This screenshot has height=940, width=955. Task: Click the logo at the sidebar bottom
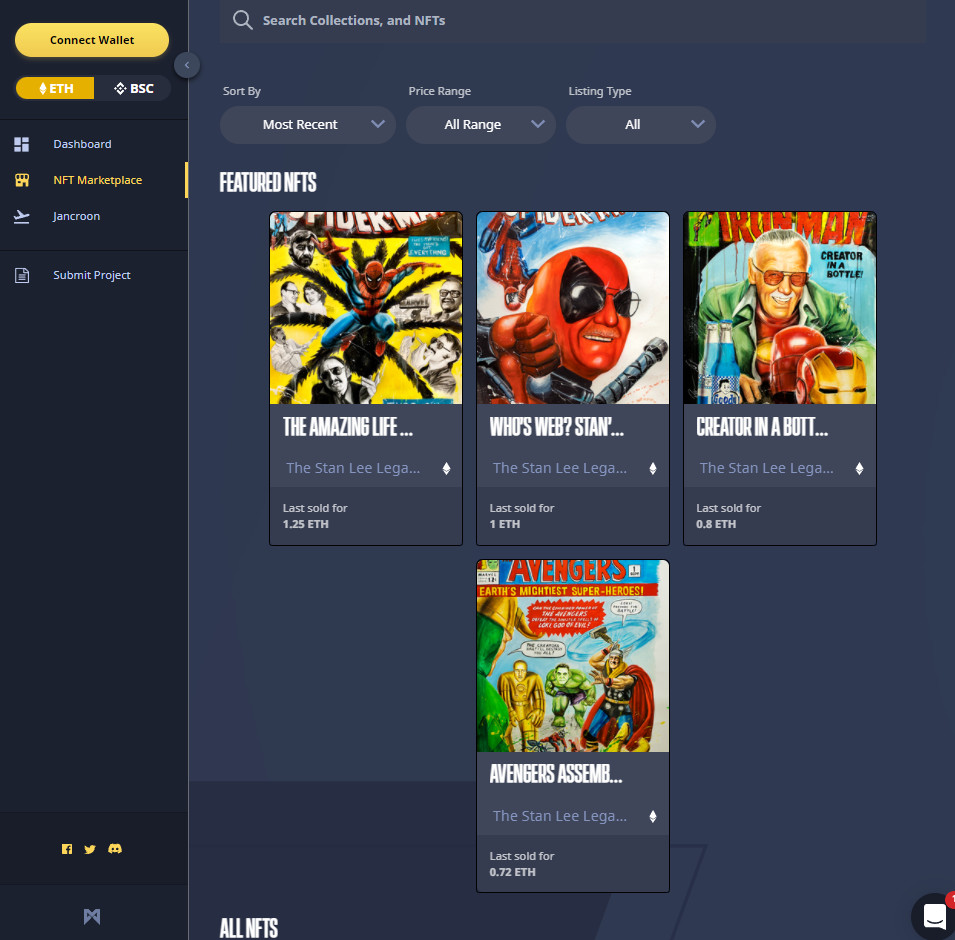coord(92,916)
